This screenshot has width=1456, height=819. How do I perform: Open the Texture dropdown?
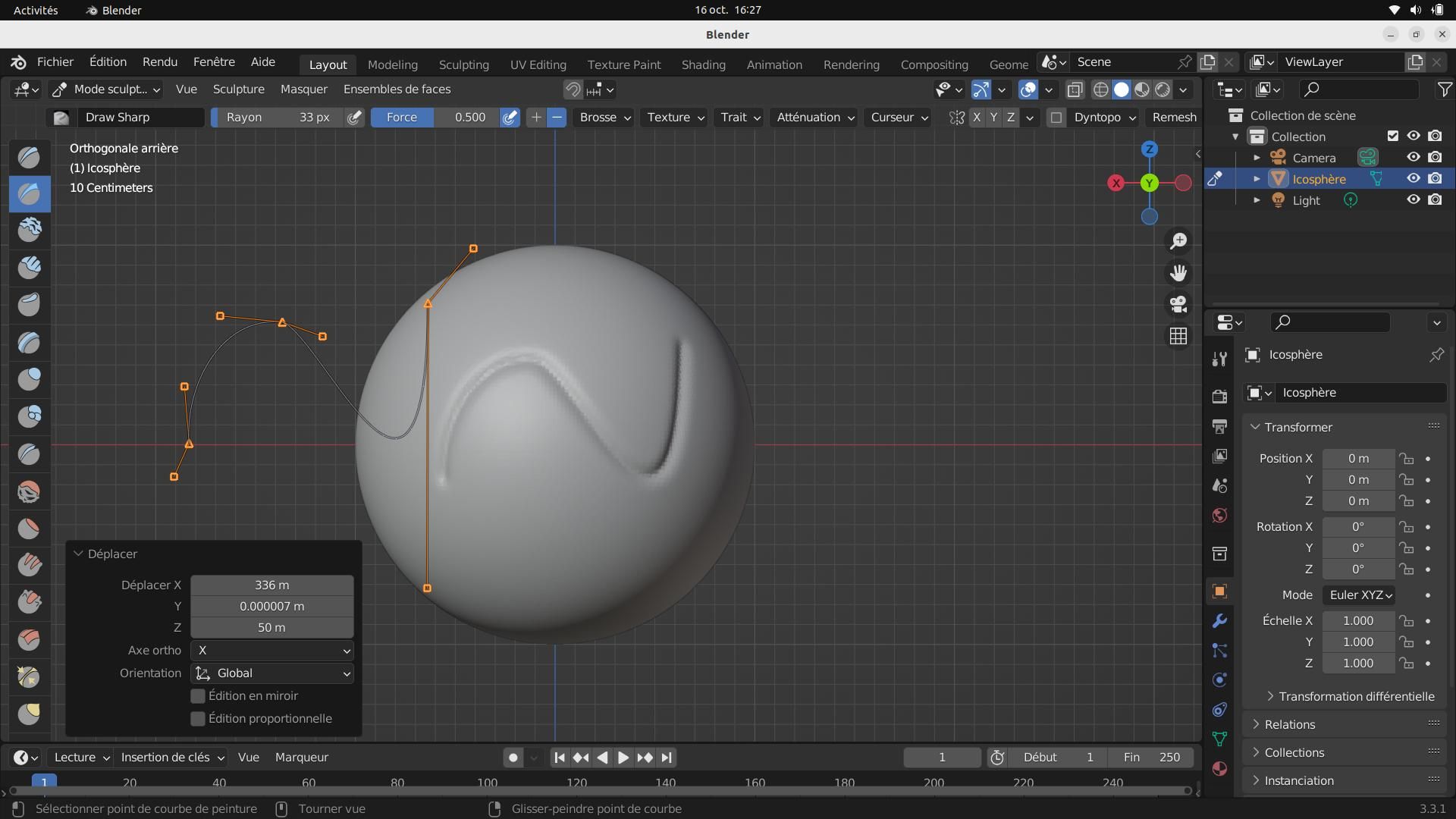click(x=675, y=118)
